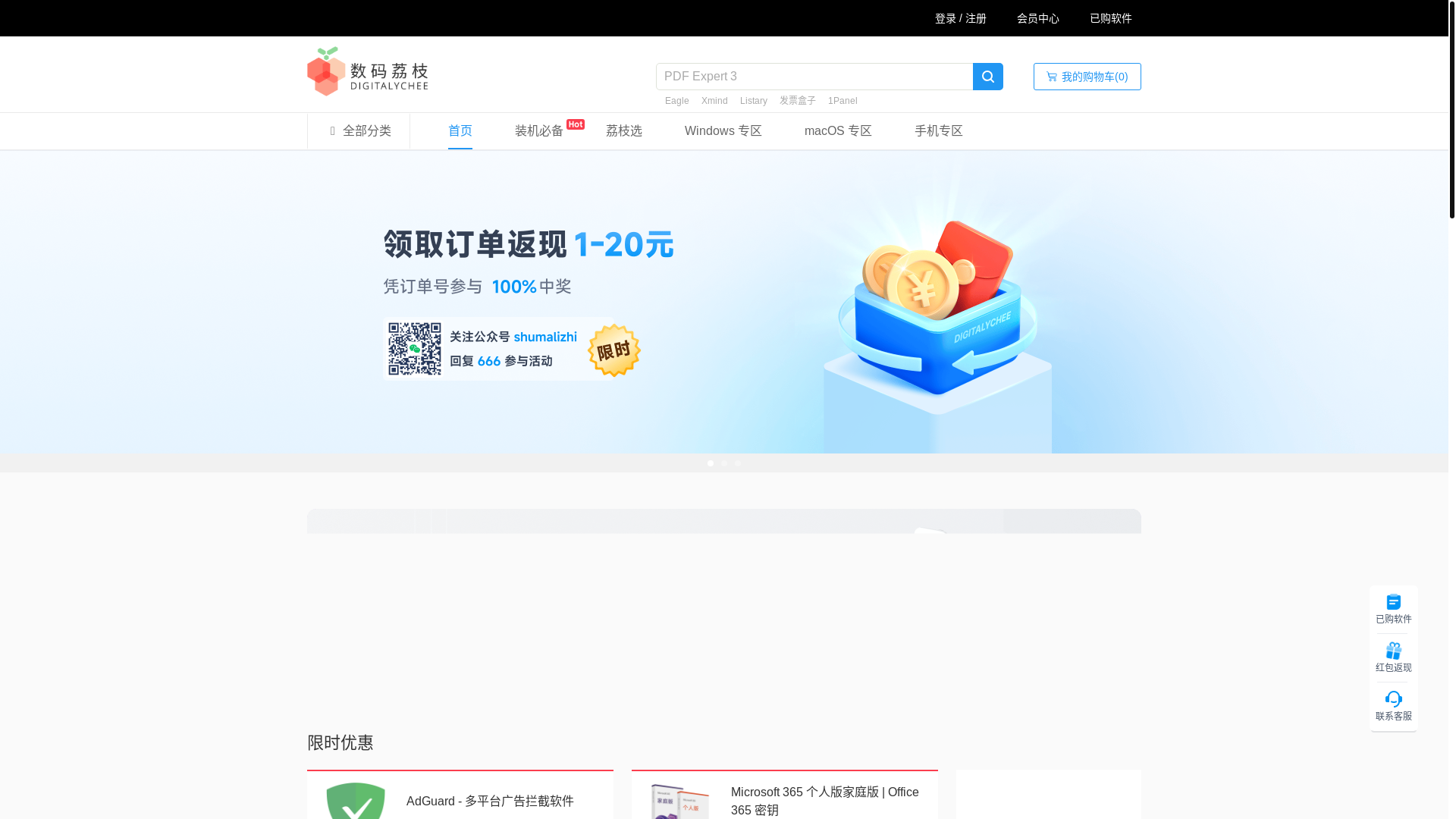Open the 荔枝选 tab
The width and height of the screenshot is (1456, 819).
click(624, 131)
